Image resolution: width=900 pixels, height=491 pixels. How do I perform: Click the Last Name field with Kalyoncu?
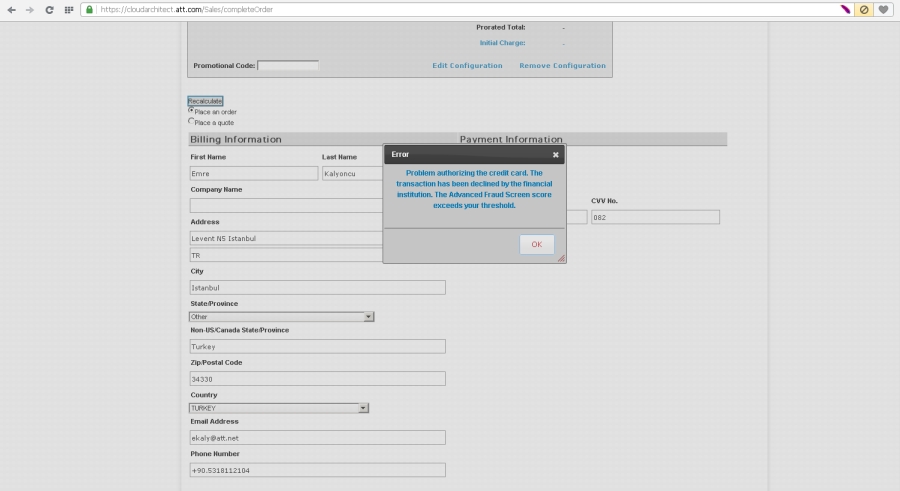[x=353, y=173]
